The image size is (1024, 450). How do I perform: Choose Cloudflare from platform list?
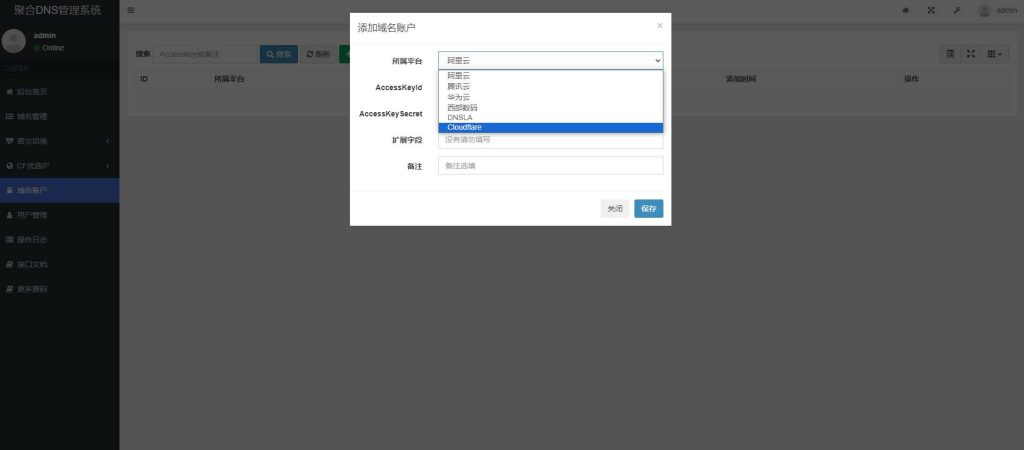click(x=551, y=127)
